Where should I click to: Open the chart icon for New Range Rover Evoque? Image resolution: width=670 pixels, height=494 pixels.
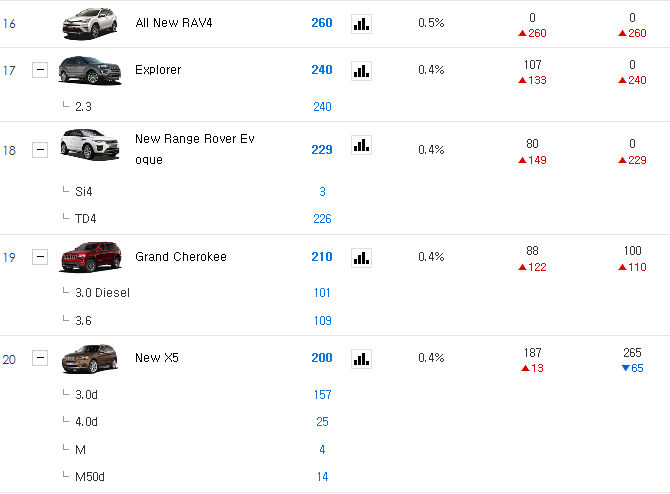[361, 145]
